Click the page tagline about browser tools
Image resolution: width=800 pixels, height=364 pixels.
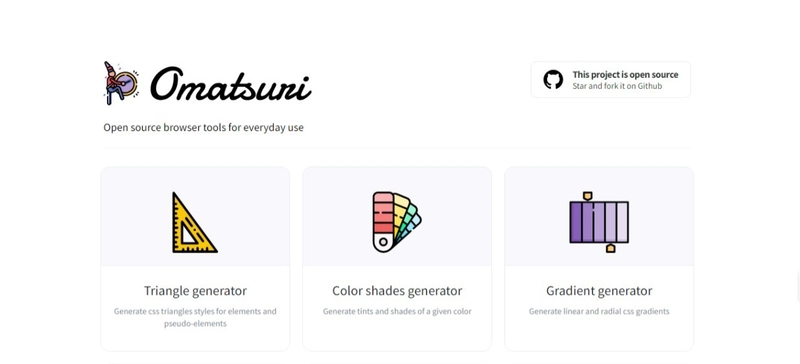[x=203, y=127]
